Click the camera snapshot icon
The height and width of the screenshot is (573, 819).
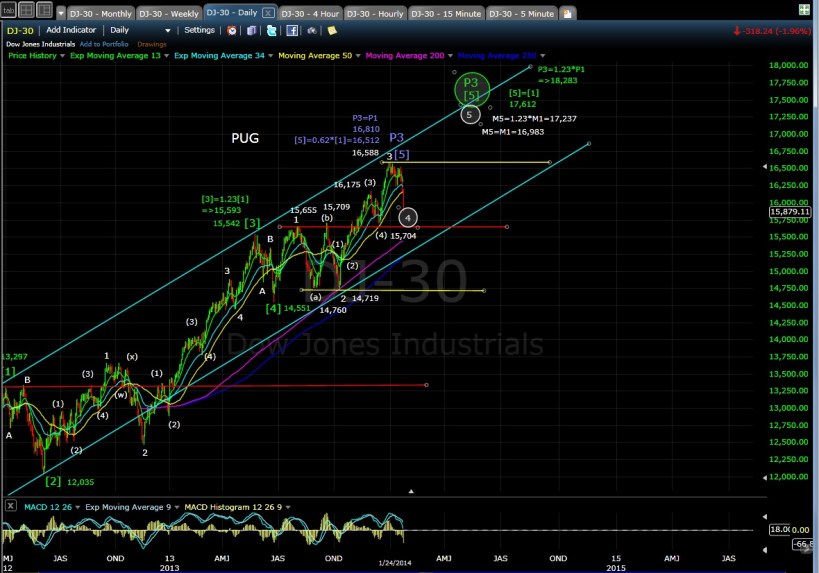click(x=312, y=30)
